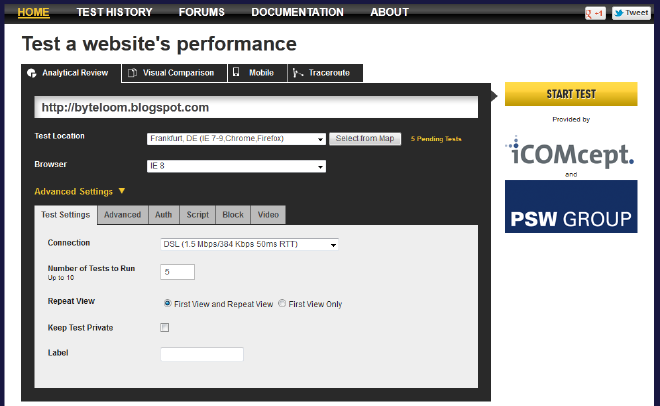Screen dimensions: 660x406
Task: Select the Video sub-tab
Action: point(269,215)
